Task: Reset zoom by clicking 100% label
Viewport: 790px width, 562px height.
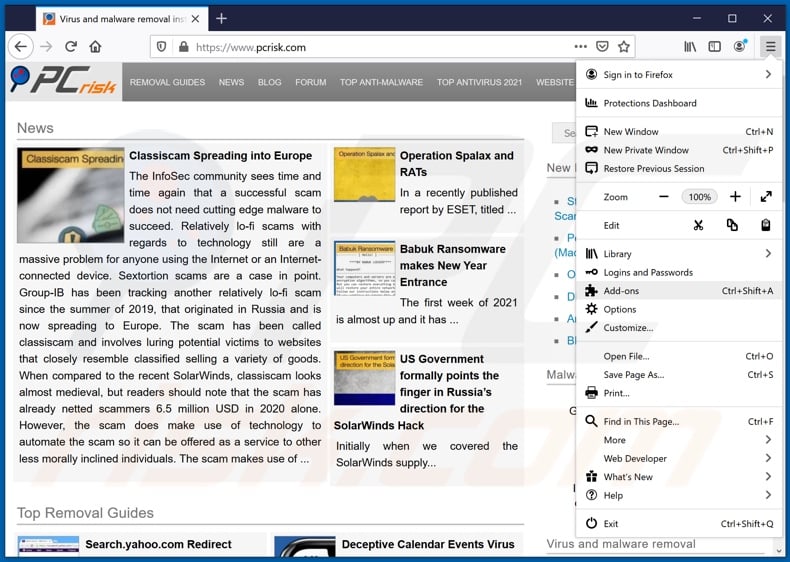Action: click(x=699, y=197)
